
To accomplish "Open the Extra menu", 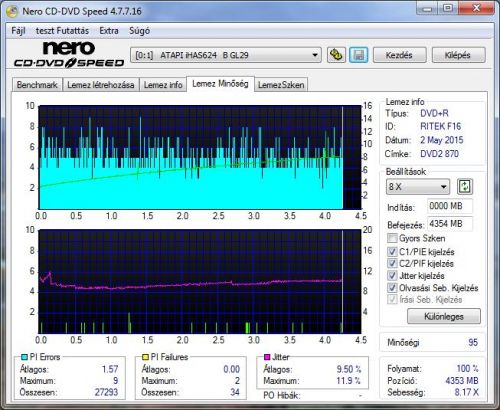I will point(109,31).
